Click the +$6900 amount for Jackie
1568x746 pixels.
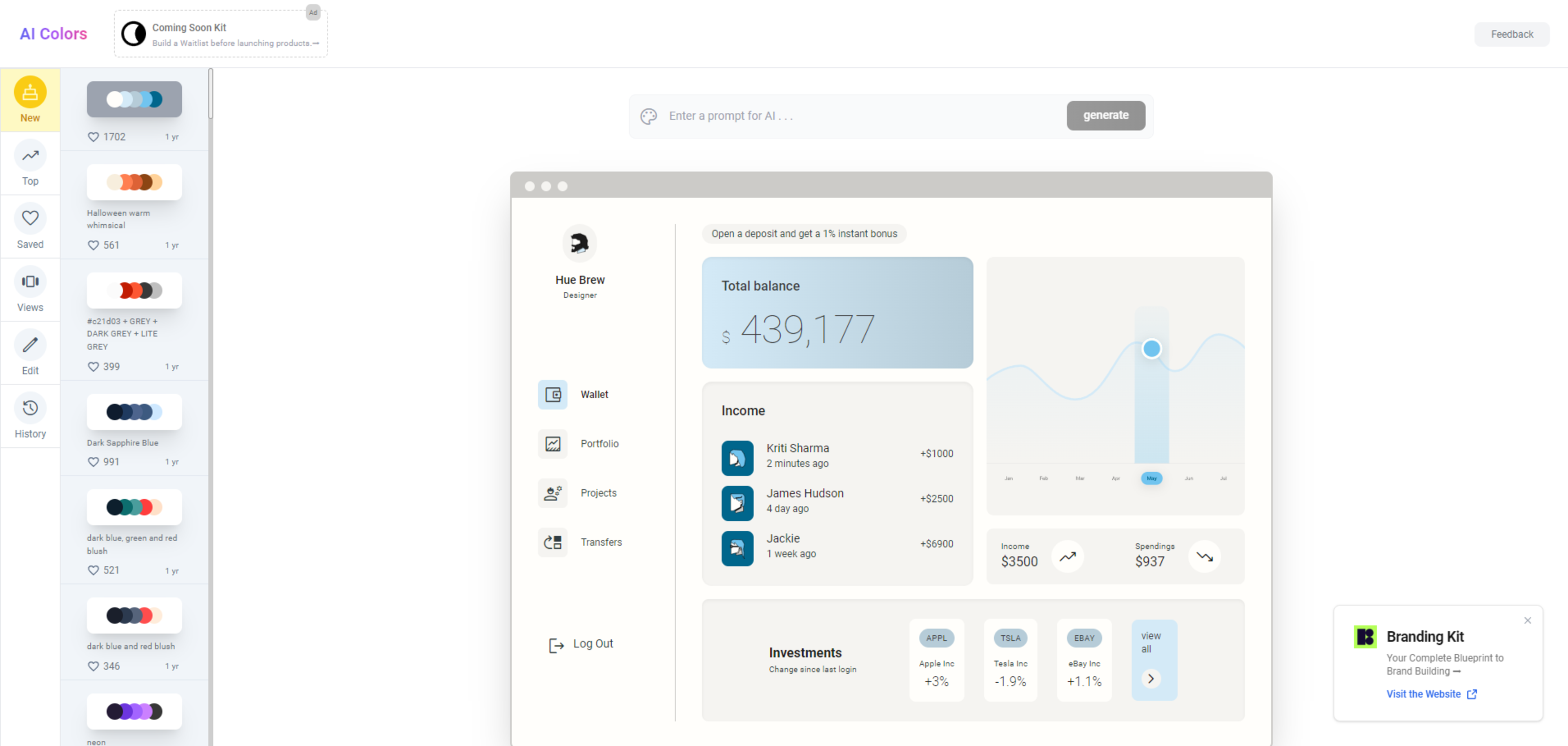(936, 544)
